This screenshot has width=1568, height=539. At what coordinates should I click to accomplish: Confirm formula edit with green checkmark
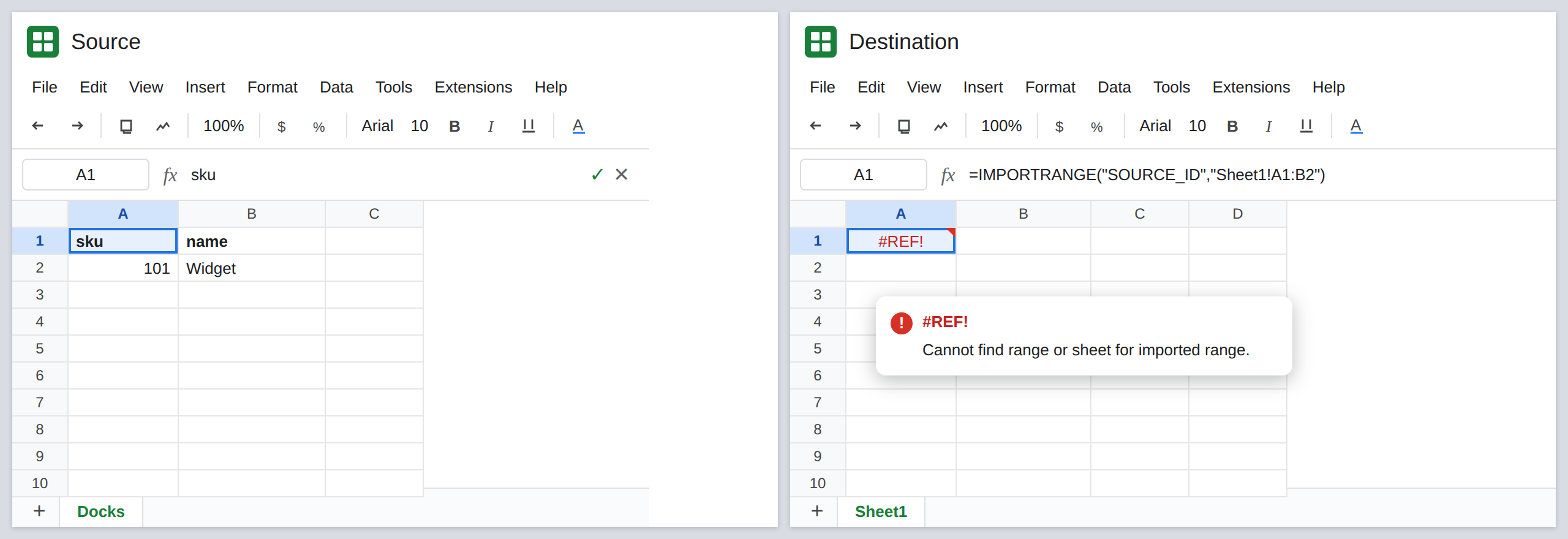click(x=597, y=175)
